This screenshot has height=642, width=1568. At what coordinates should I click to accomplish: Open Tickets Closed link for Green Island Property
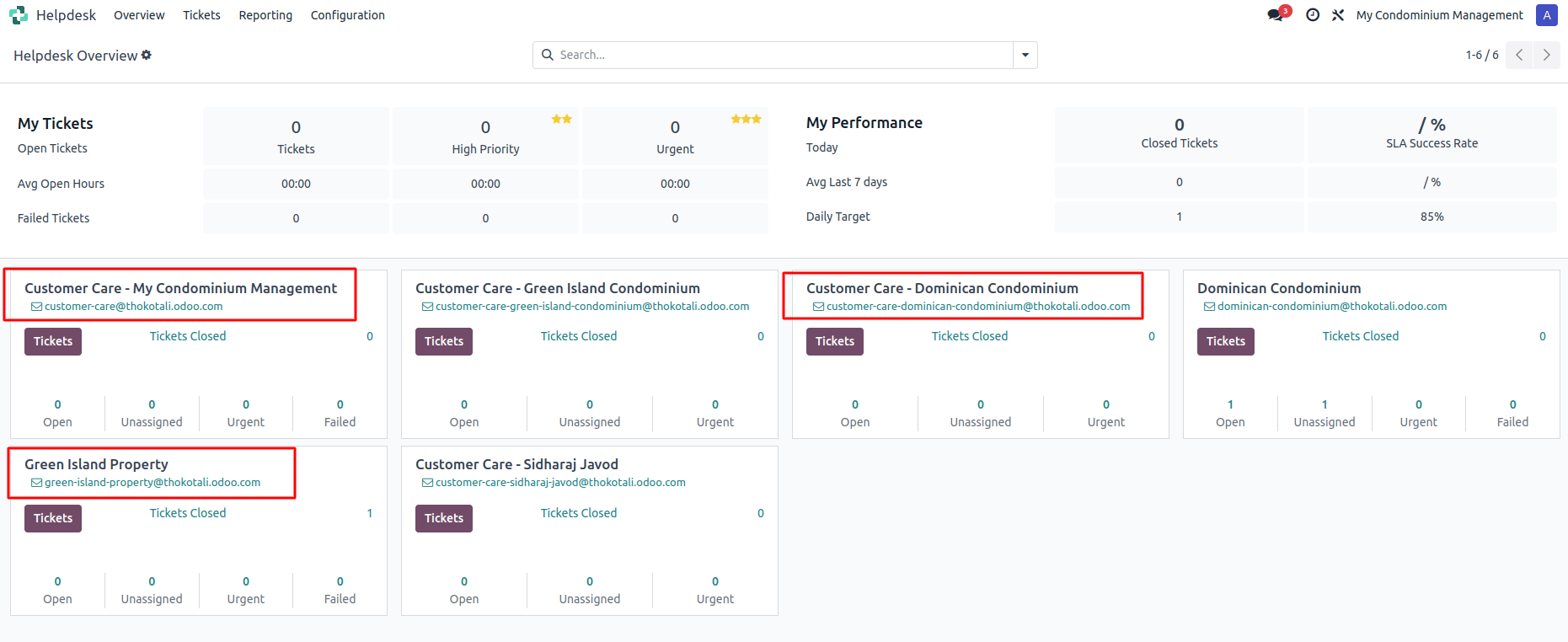[188, 513]
